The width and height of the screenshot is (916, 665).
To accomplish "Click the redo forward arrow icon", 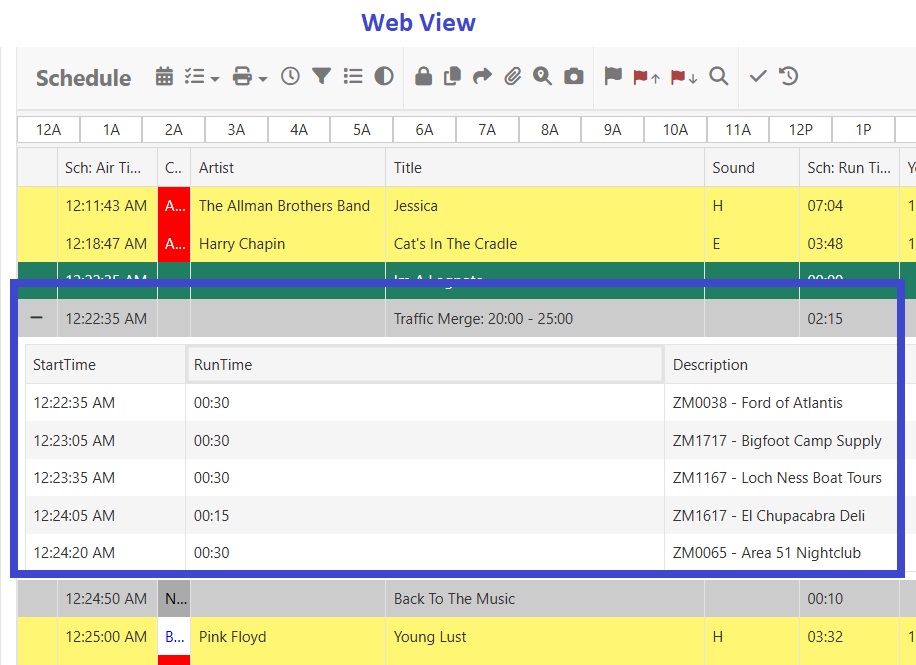I will click(482, 76).
